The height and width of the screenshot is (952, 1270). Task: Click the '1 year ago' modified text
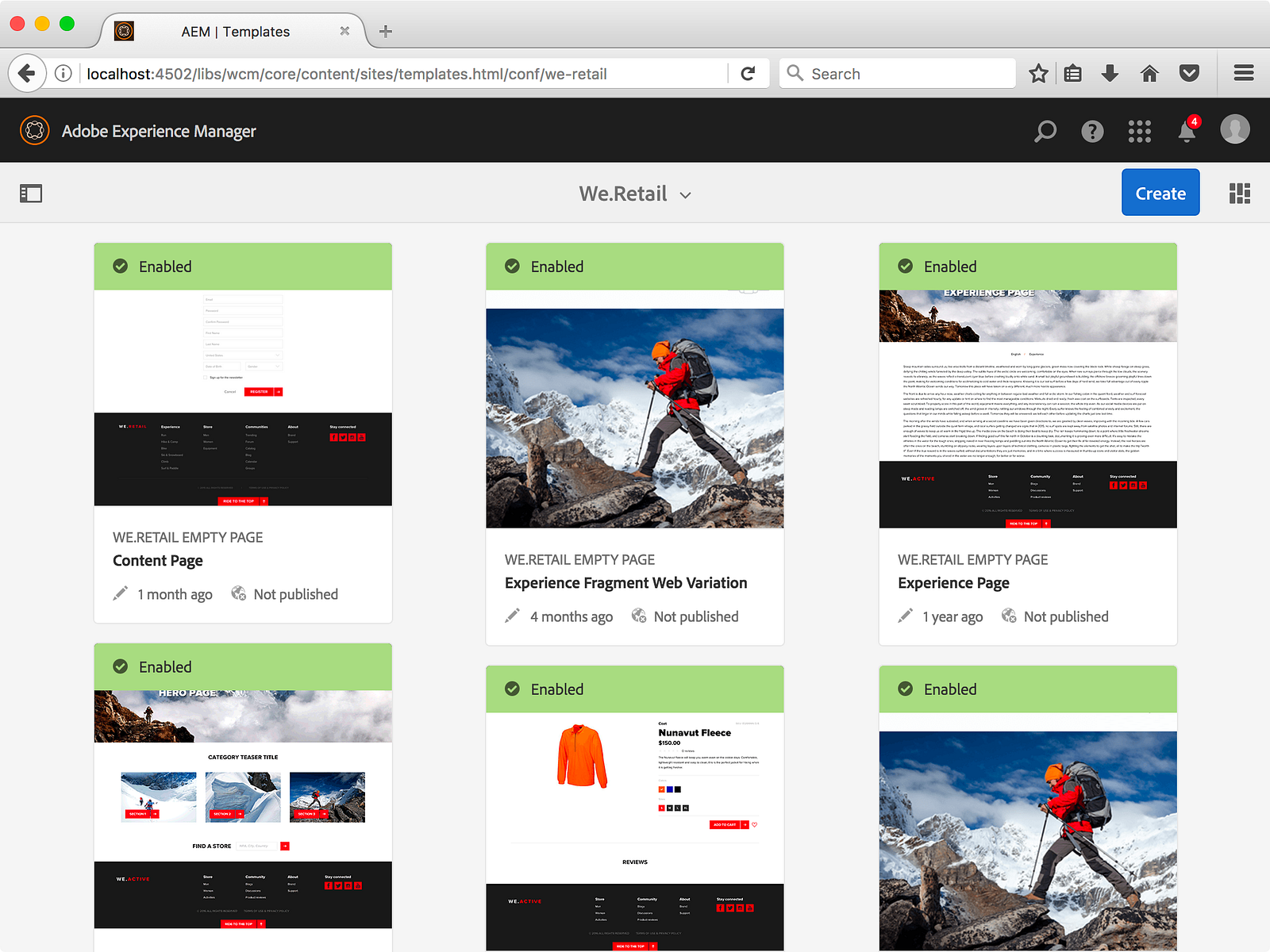click(x=952, y=616)
